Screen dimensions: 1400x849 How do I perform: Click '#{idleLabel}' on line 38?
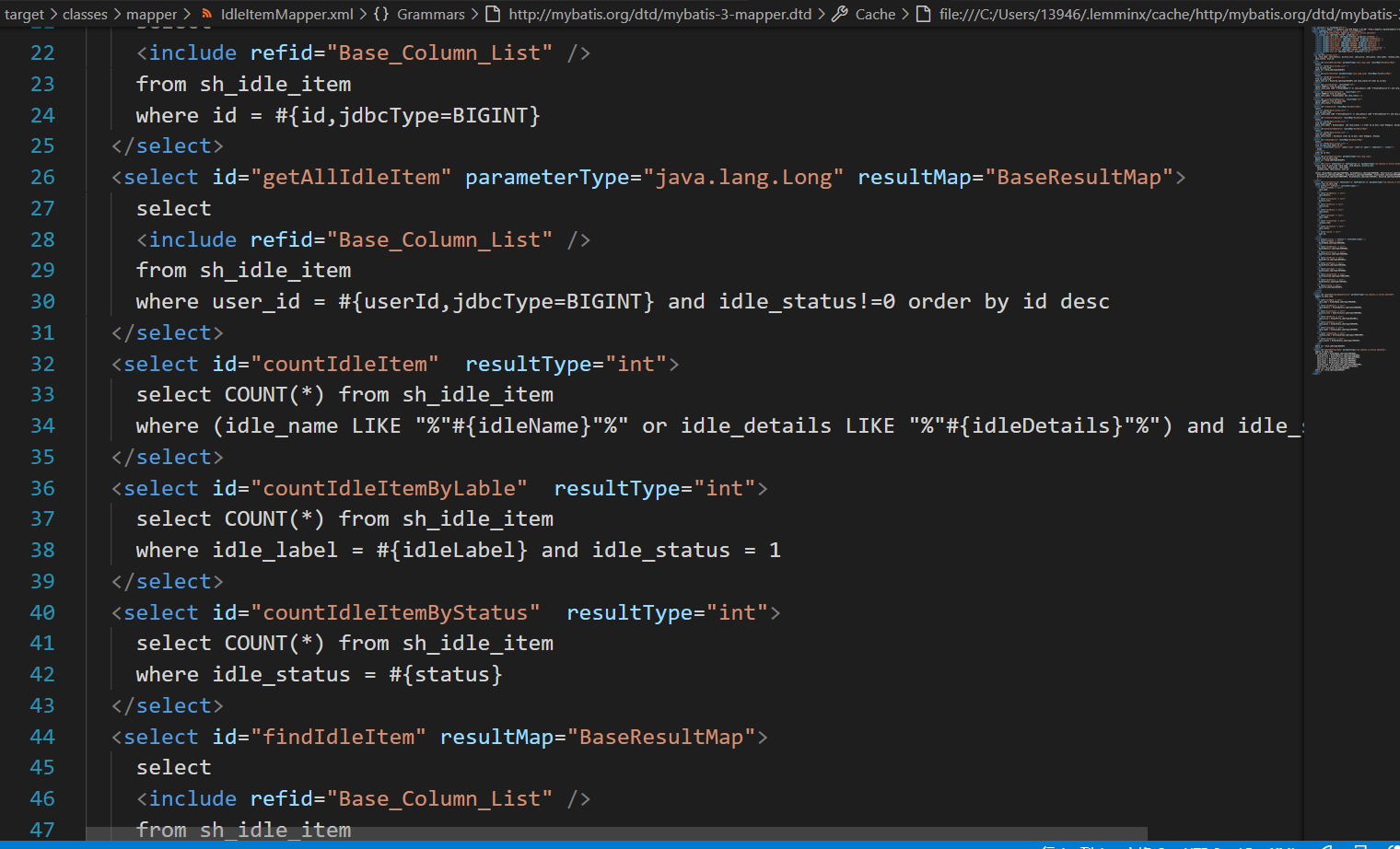452,551
